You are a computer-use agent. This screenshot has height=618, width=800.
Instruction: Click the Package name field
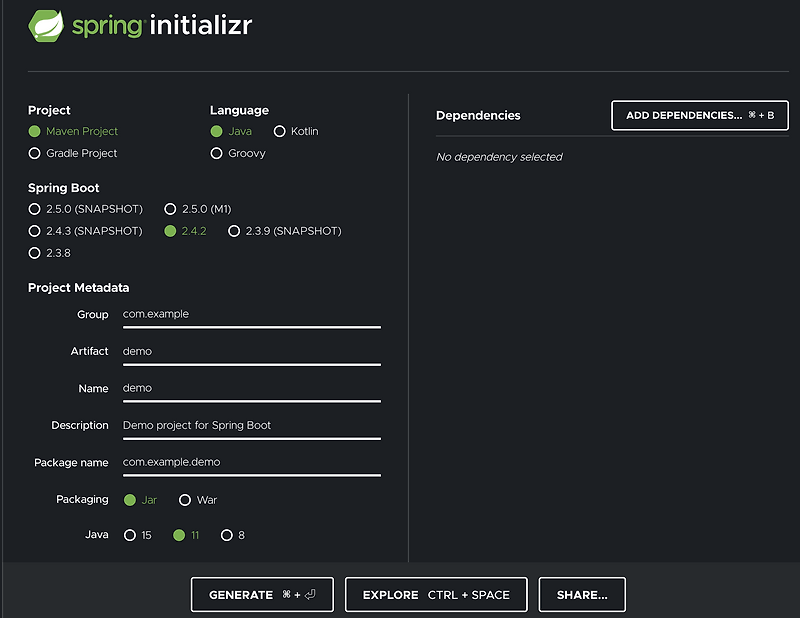pos(250,462)
